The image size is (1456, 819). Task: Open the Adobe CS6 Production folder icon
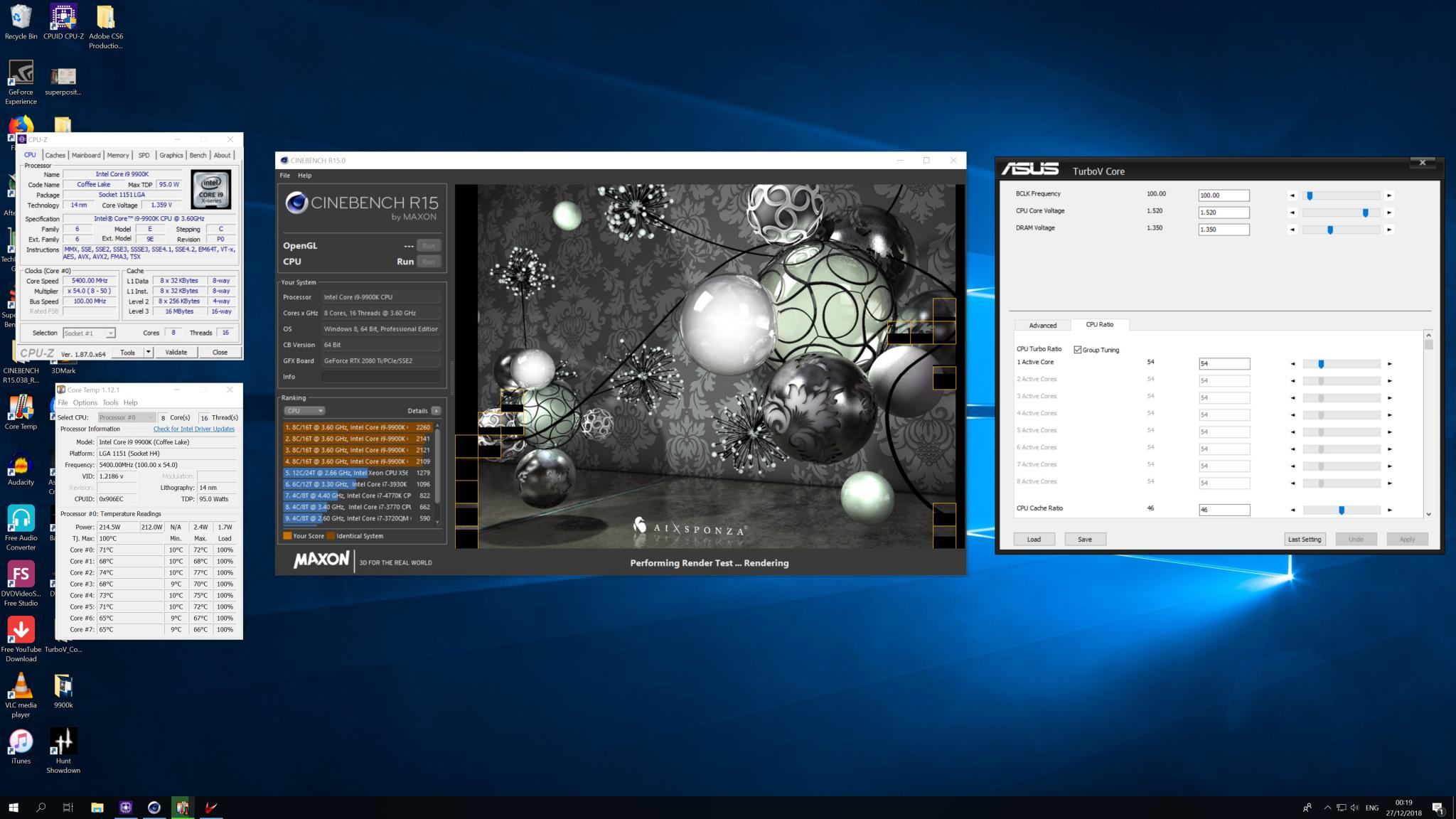coord(105,26)
